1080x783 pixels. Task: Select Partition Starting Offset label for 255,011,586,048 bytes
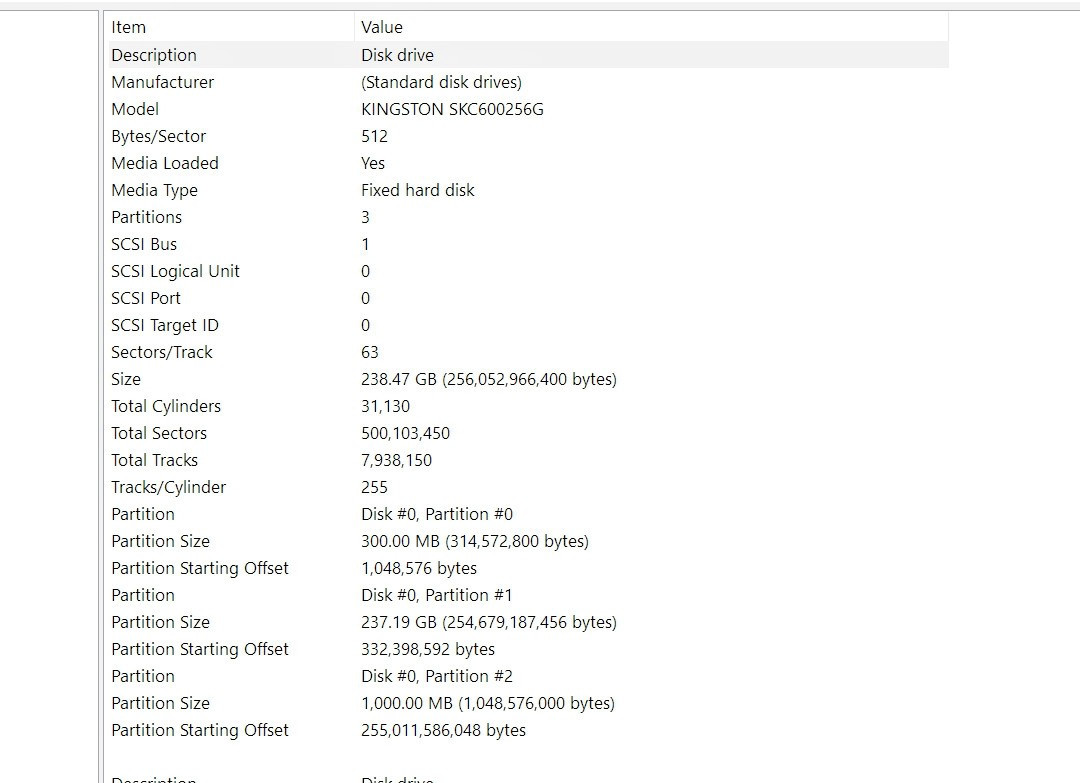coord(200,730)
